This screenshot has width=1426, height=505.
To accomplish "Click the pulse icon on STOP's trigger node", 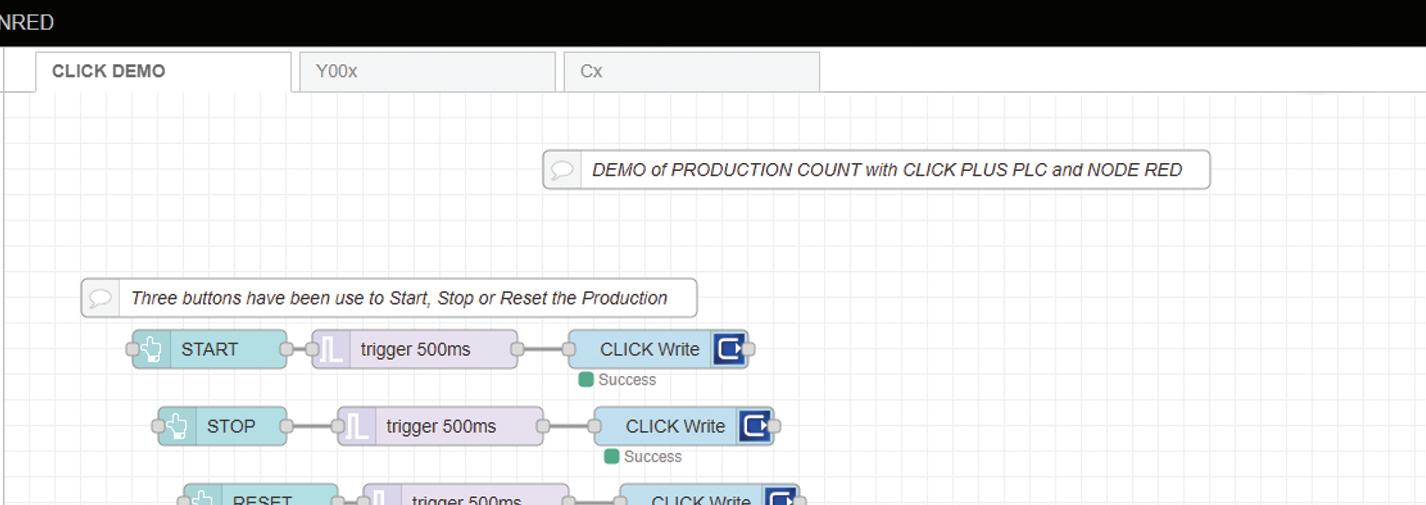I will [x=357, y=426].
